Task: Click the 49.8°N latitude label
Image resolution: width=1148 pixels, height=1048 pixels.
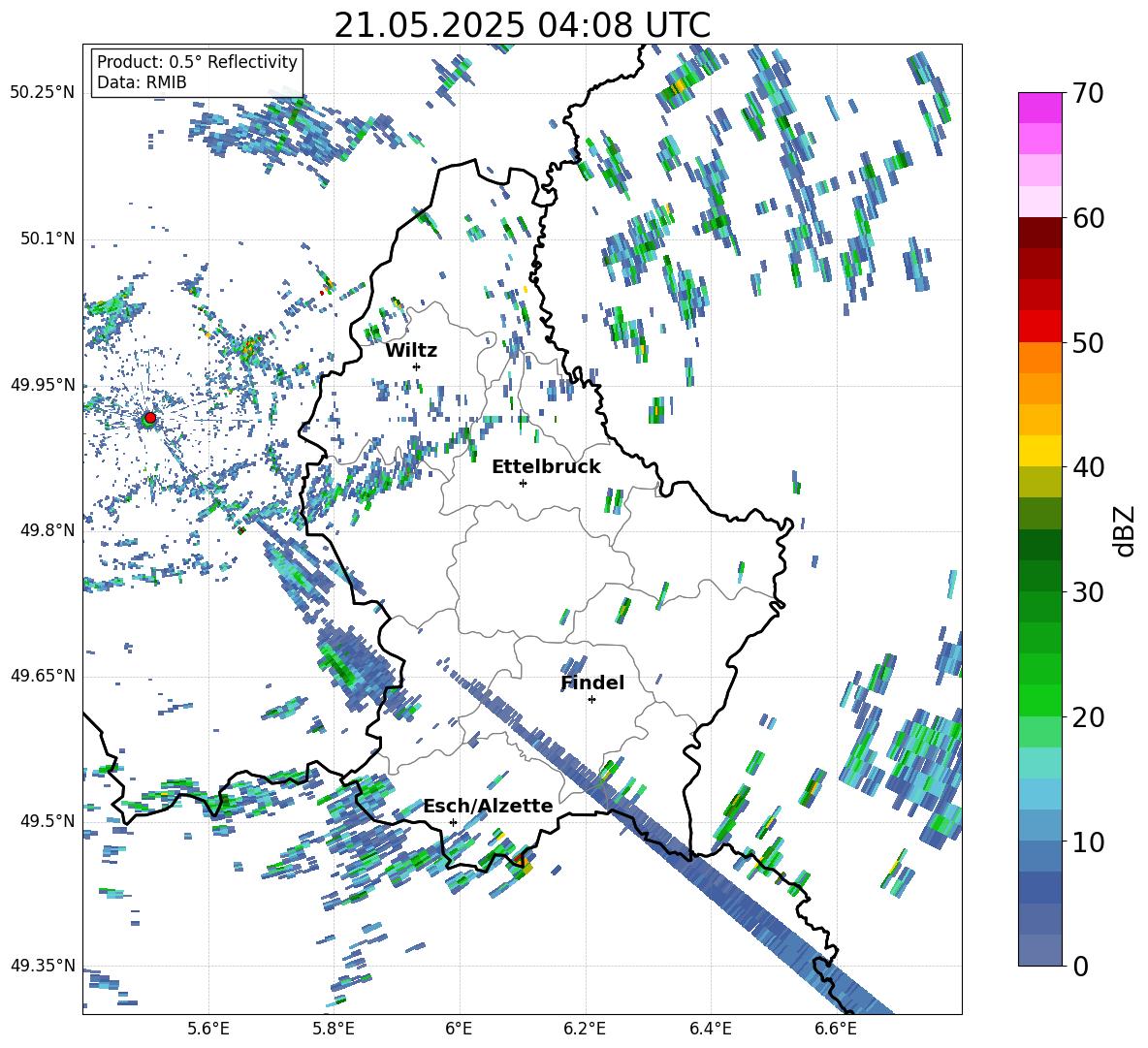Action: (x=47, y=530)
